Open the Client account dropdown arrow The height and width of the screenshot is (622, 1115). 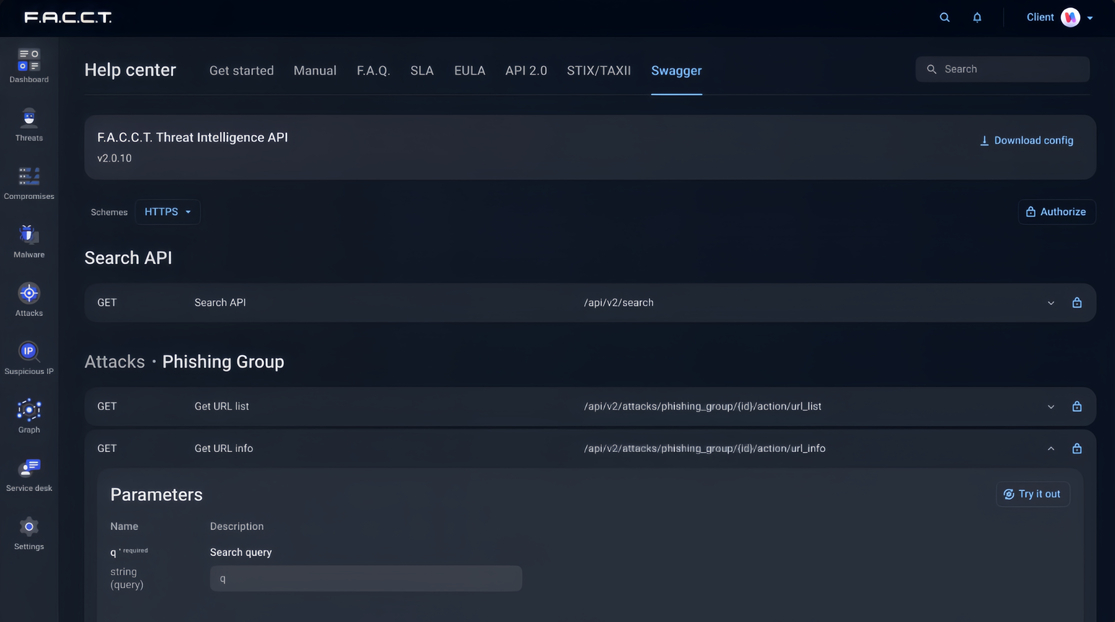pyautogui.click(x=1090, y=18)
